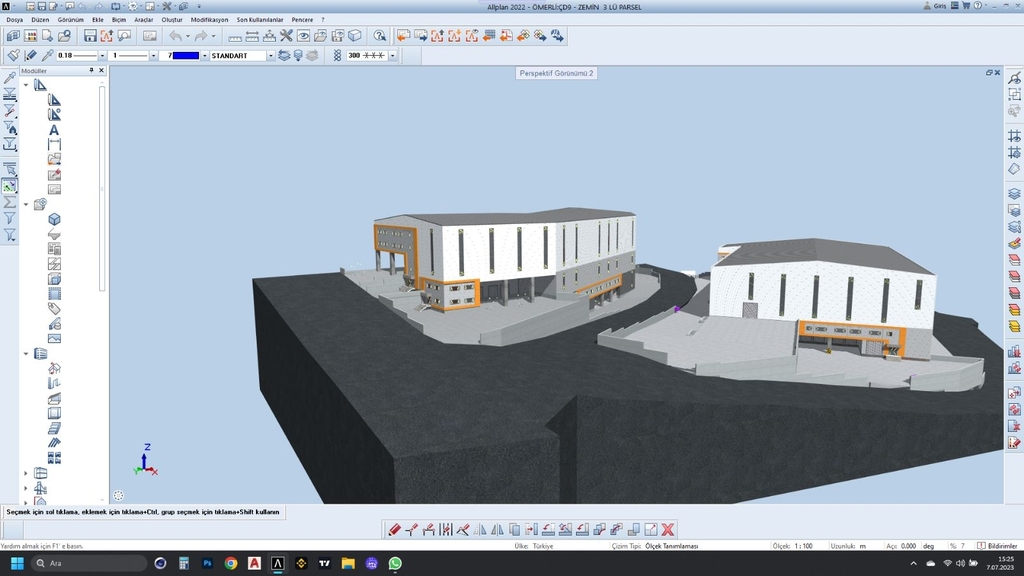The height and width of the screenshot is (576, 1024).
Task: Open the STANDART layer dropdown
Action: [x=270, y=56]
